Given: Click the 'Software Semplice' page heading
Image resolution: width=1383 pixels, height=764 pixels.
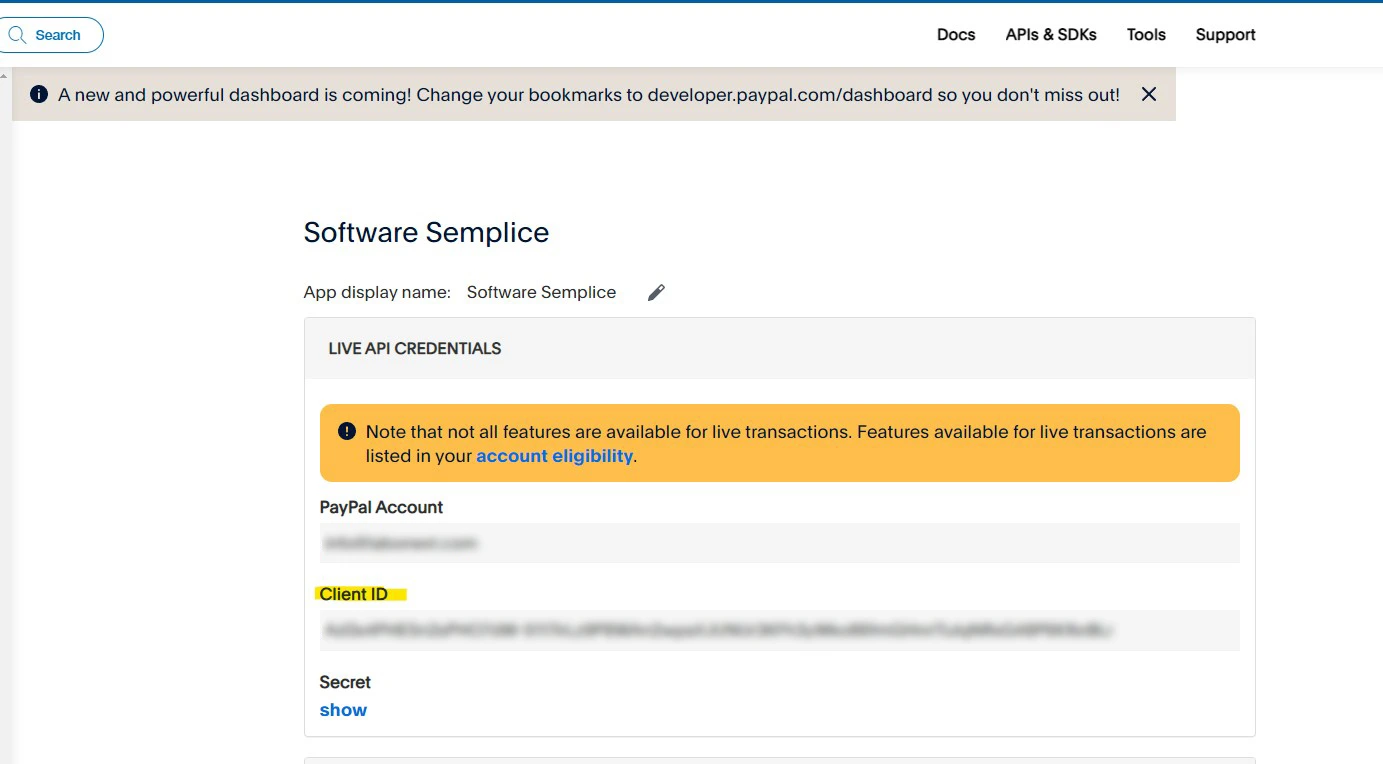Looking at the screenshot, I should 426,232.
